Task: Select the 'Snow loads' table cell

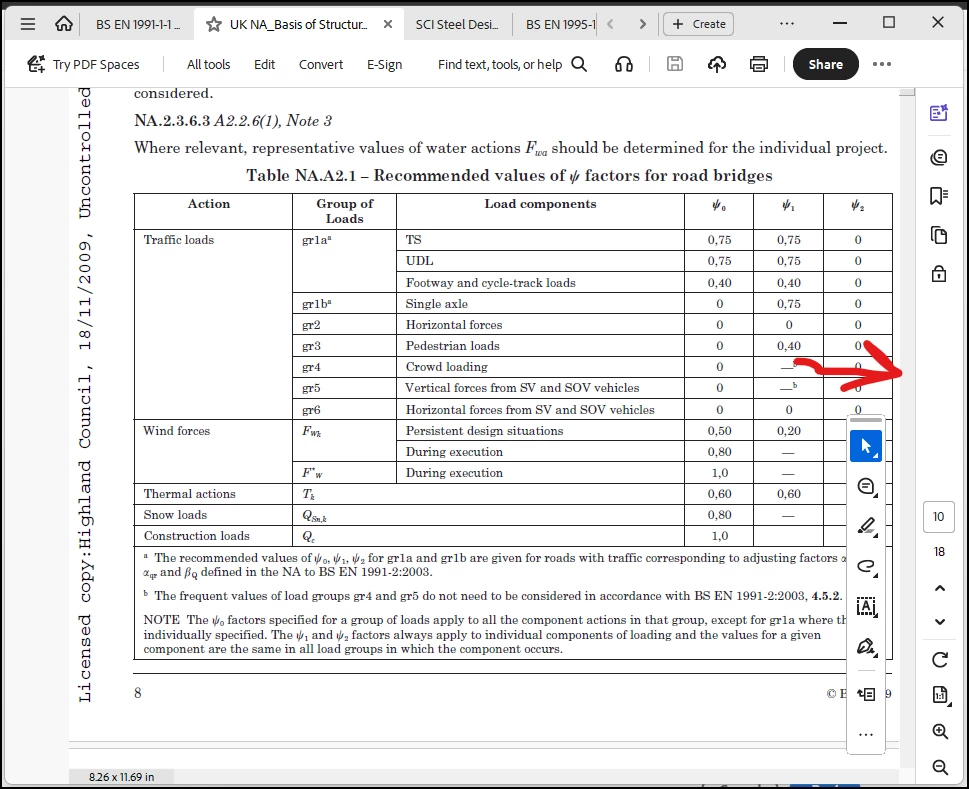Action: point(213,515)
